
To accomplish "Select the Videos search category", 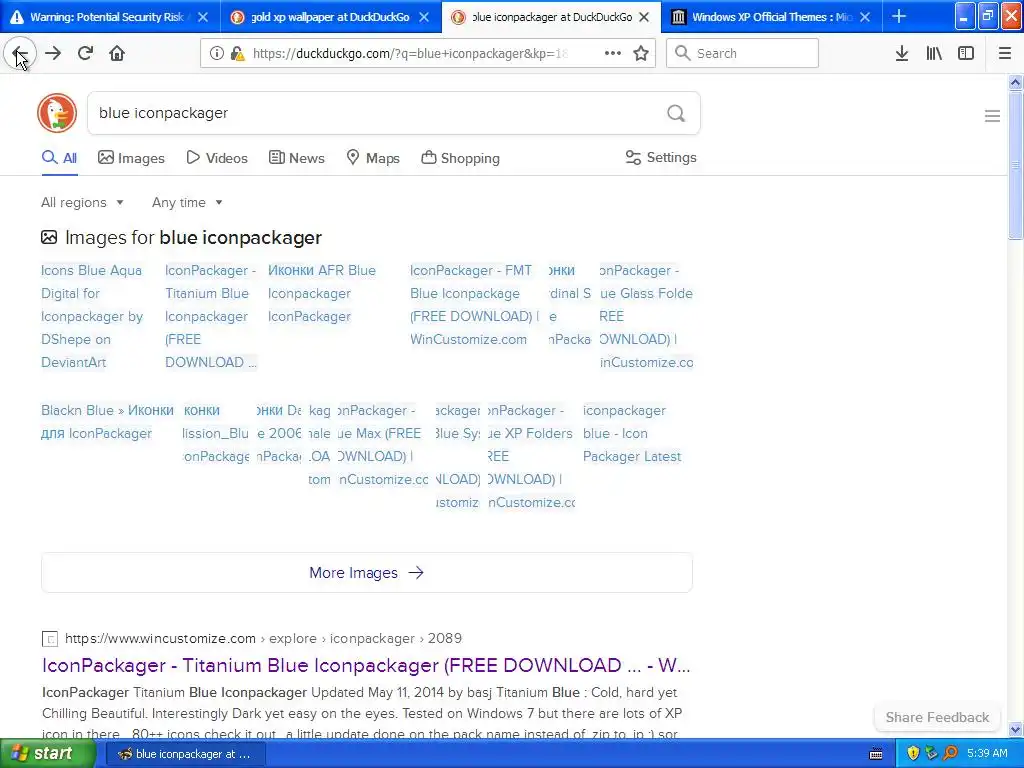I will (217, 158).
